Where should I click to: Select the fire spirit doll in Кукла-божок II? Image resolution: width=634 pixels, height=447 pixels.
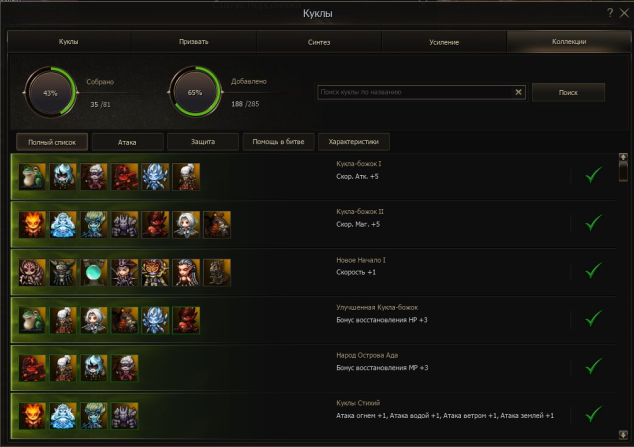coord(32,224)
